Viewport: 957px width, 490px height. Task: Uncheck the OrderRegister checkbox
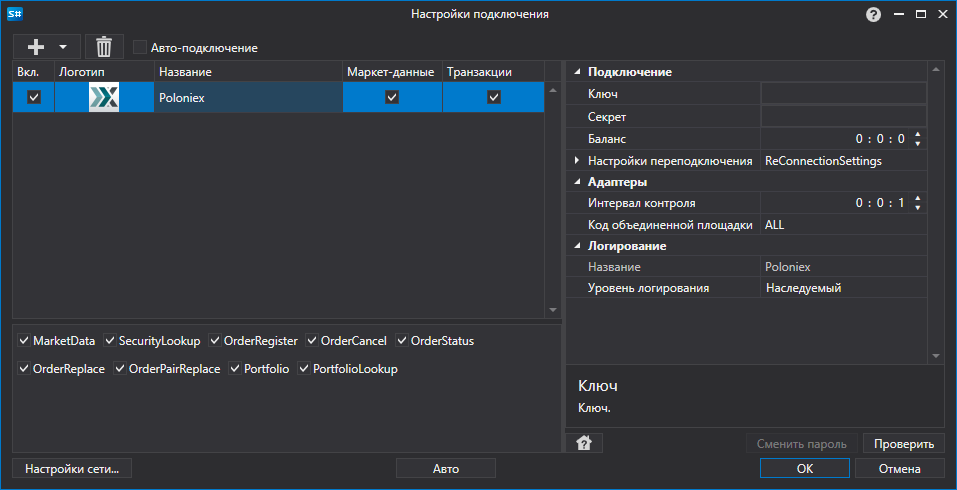pos(215,340)
